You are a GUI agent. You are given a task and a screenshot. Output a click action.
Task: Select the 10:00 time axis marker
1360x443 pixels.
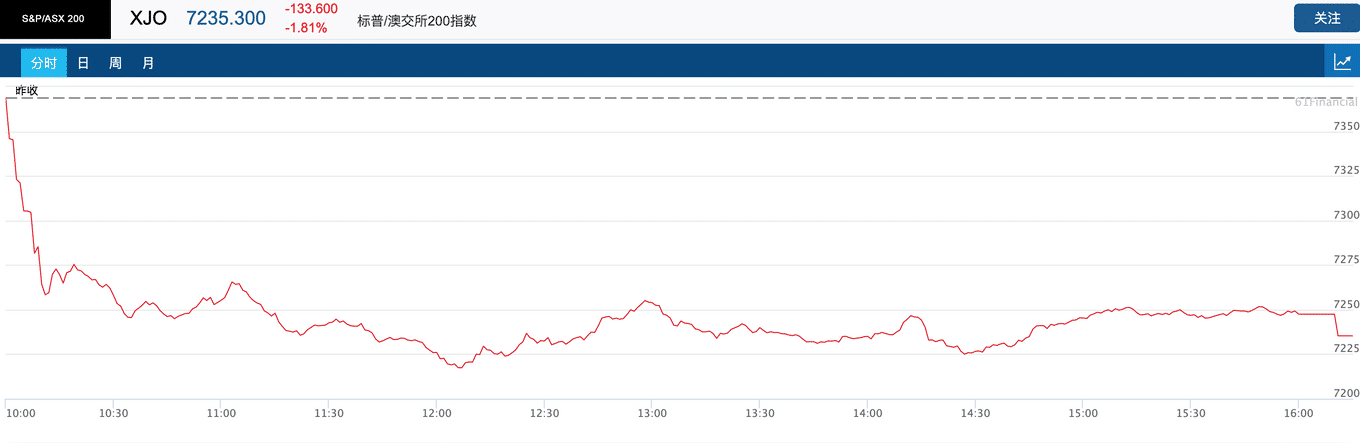[20, 412]
